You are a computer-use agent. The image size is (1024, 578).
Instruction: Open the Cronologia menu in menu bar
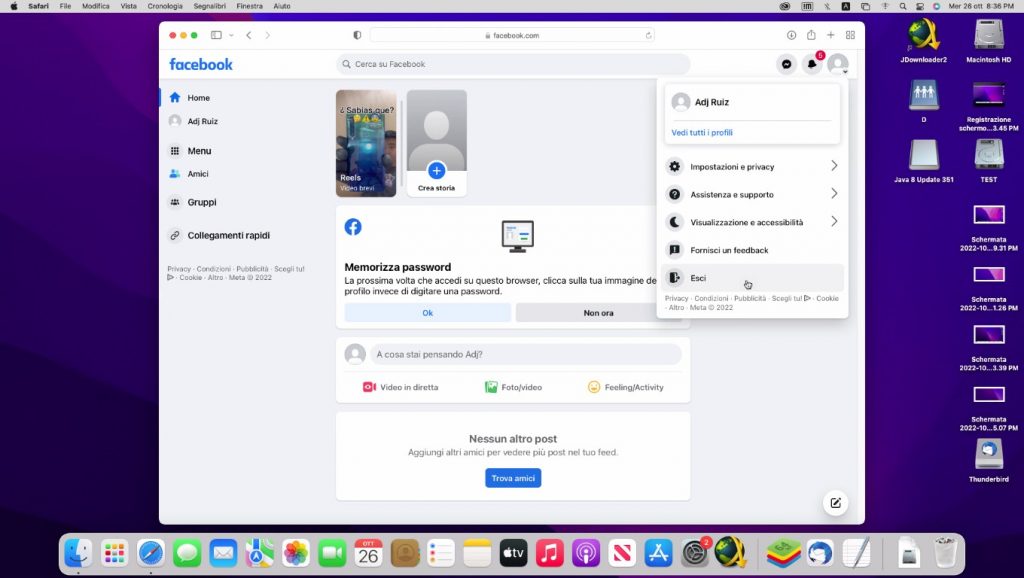(x=165, y=6)
